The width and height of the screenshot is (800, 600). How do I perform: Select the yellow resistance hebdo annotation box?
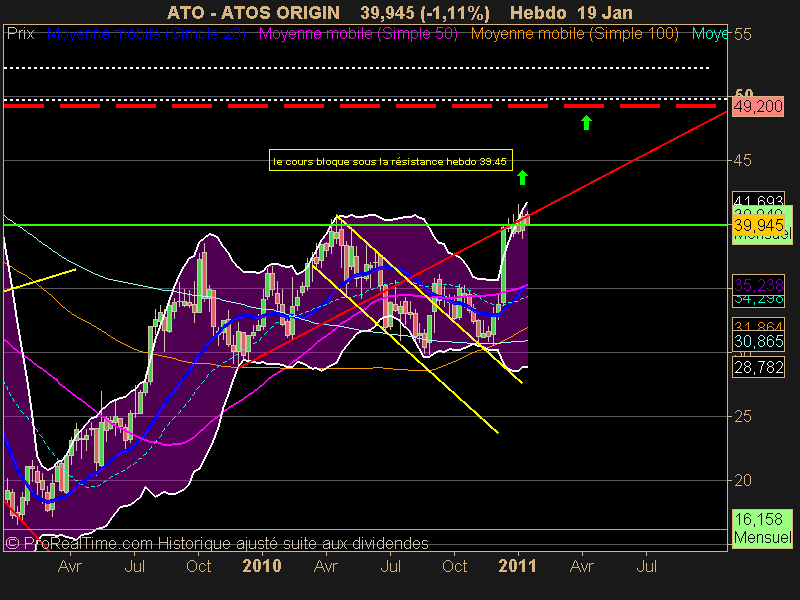pos(391,160)
